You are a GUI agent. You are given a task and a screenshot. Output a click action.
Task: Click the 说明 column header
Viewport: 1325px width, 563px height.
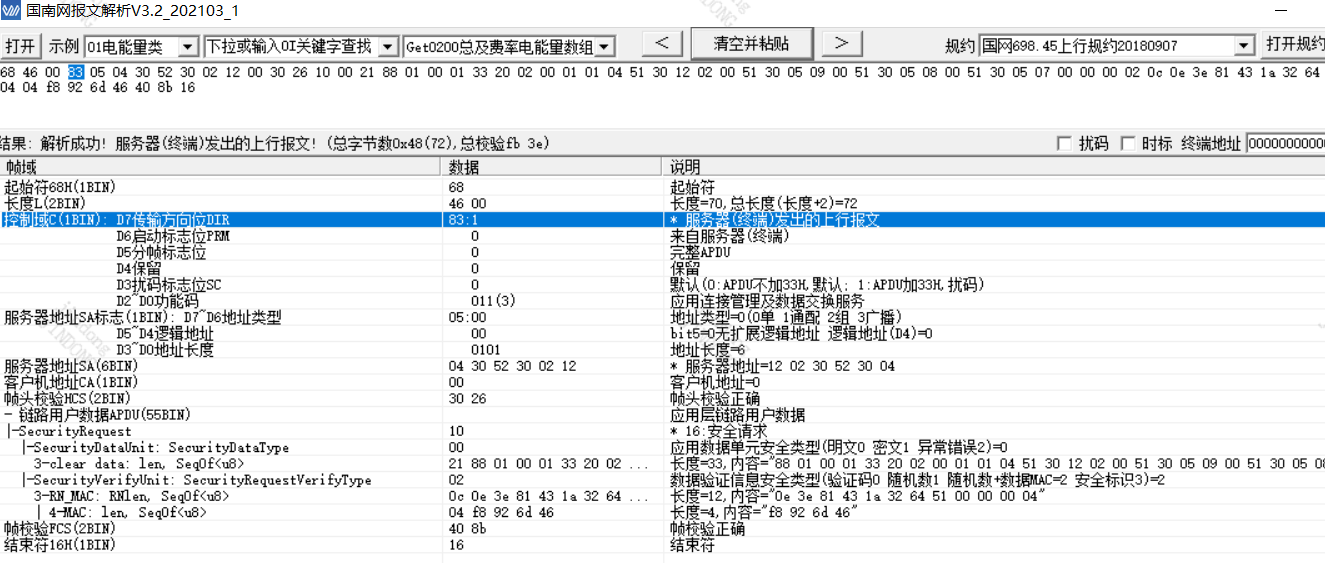pyautogui.click(x=993, y=167)
